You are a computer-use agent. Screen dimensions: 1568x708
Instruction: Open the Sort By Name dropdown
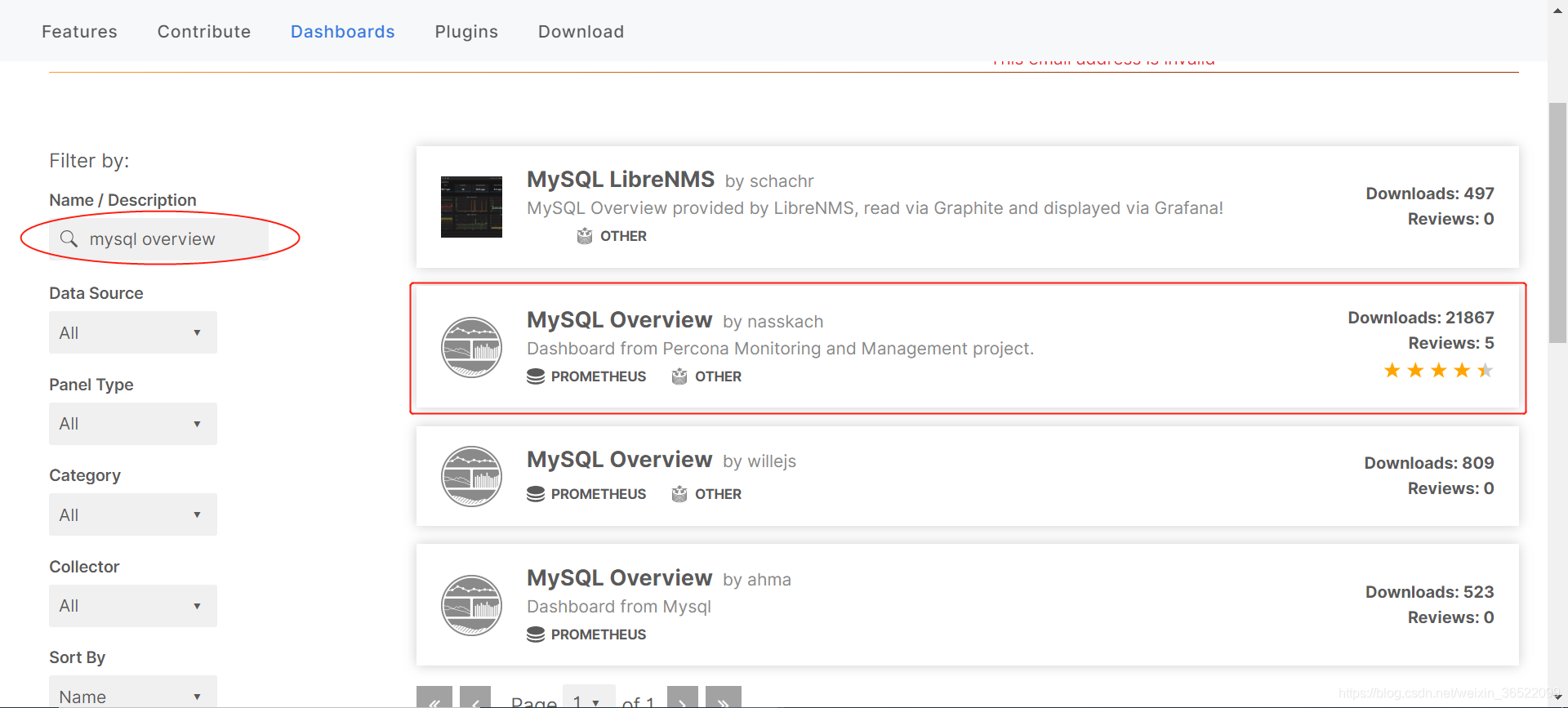(133, 692)
